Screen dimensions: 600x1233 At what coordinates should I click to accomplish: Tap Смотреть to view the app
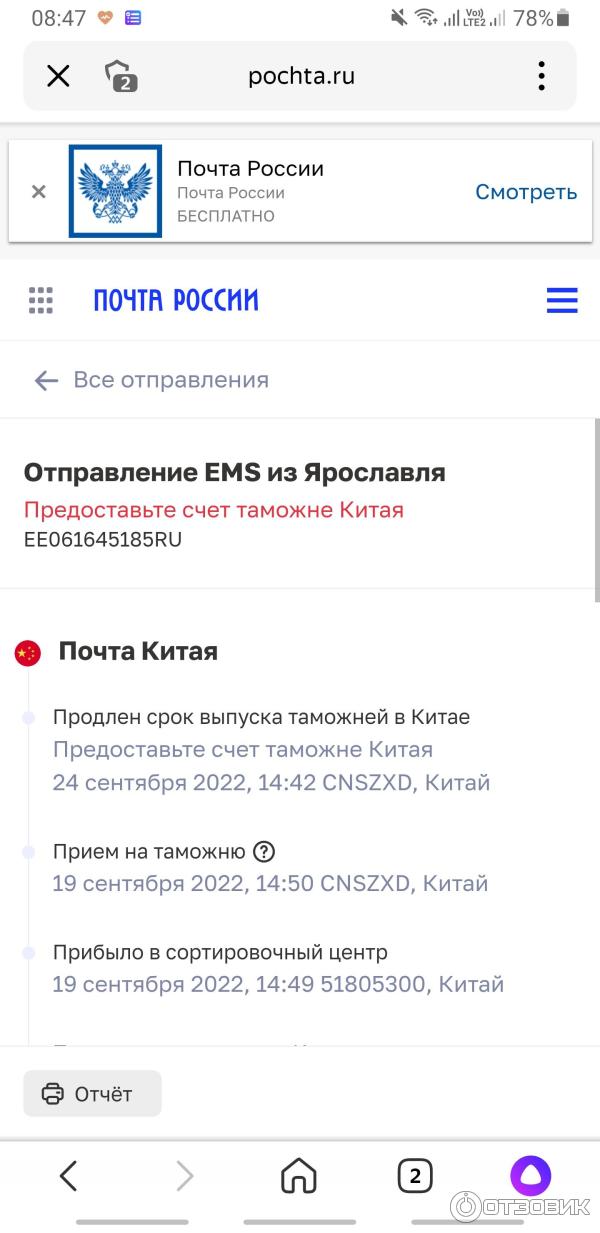(x=525, y=192)
